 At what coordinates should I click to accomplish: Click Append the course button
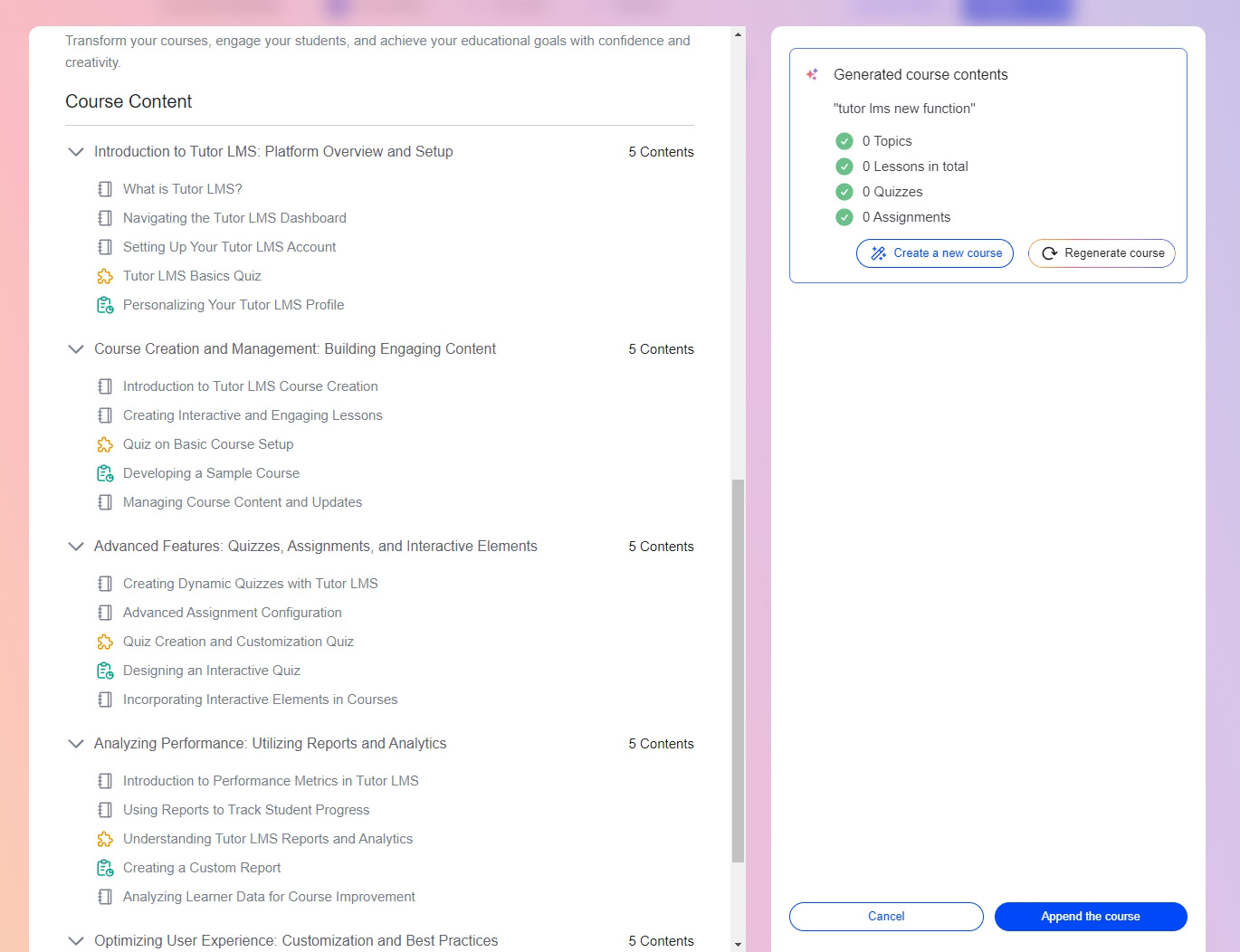coord(1091,917)
